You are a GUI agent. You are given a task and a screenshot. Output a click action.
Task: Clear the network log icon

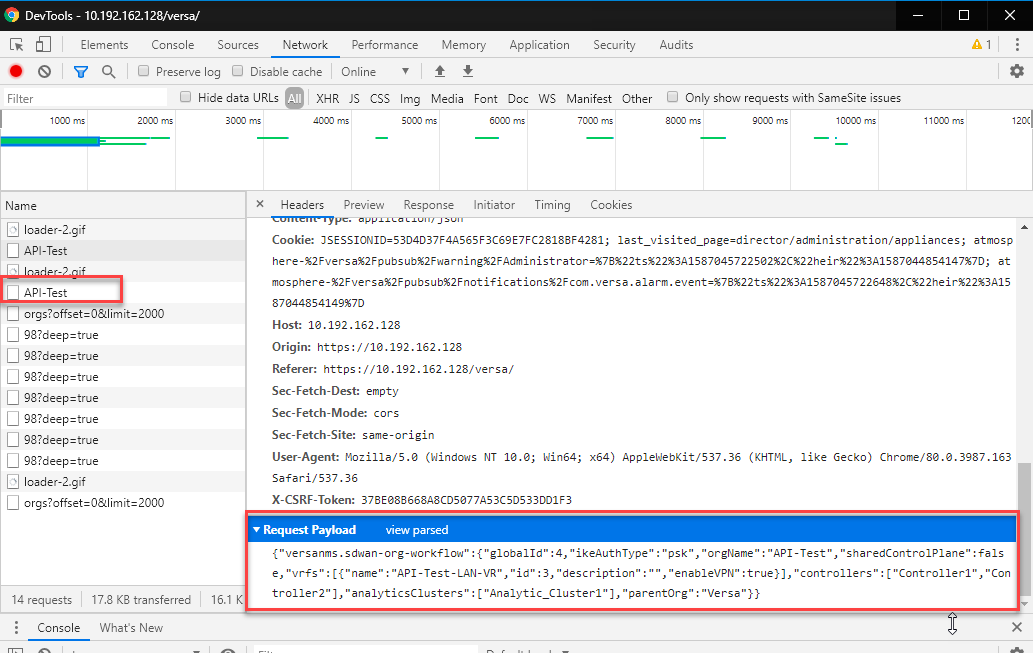pos(44,71)
